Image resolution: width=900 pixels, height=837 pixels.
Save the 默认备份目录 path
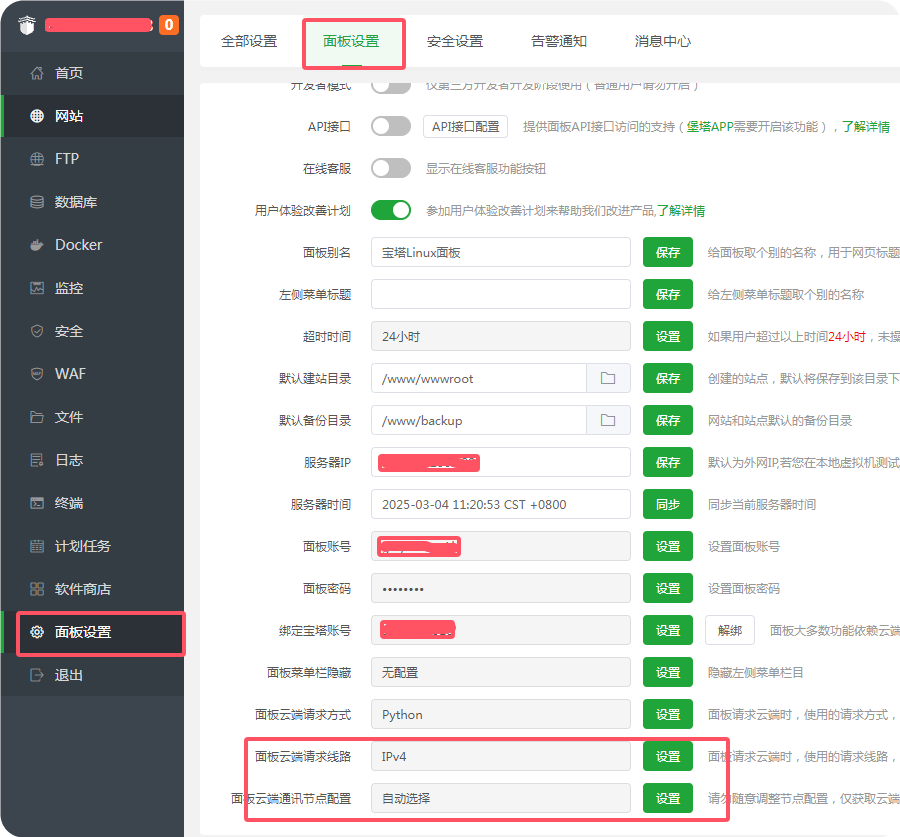click(x=668, y=420)
